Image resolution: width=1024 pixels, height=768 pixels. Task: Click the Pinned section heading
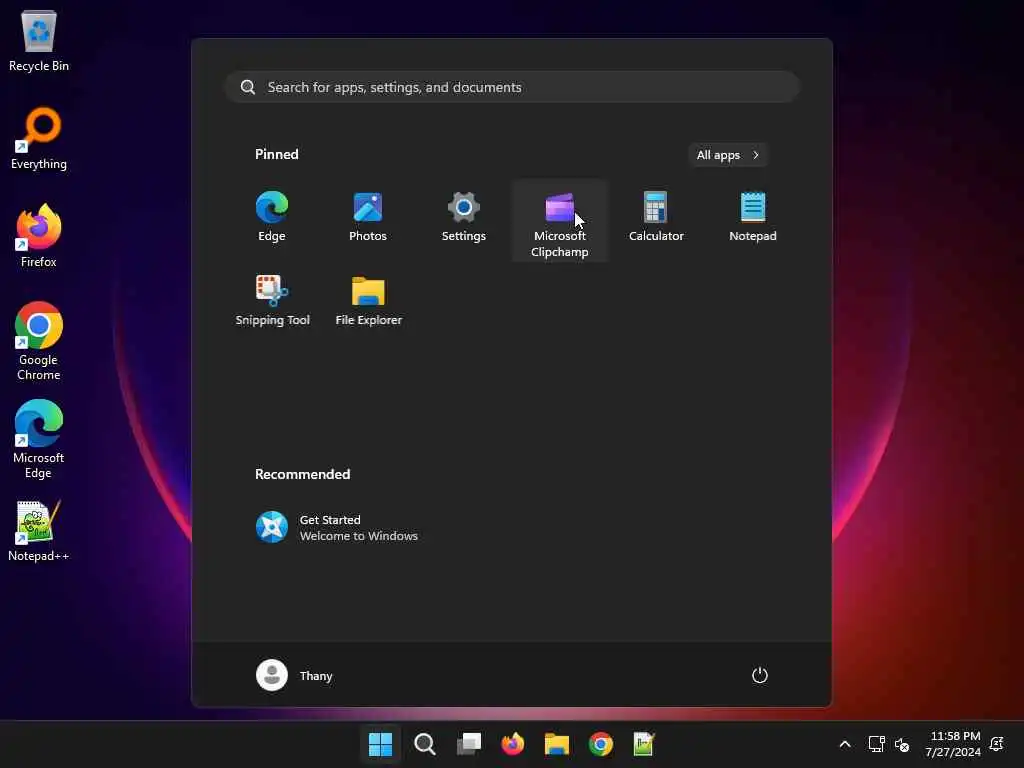[x=276, y=154]
